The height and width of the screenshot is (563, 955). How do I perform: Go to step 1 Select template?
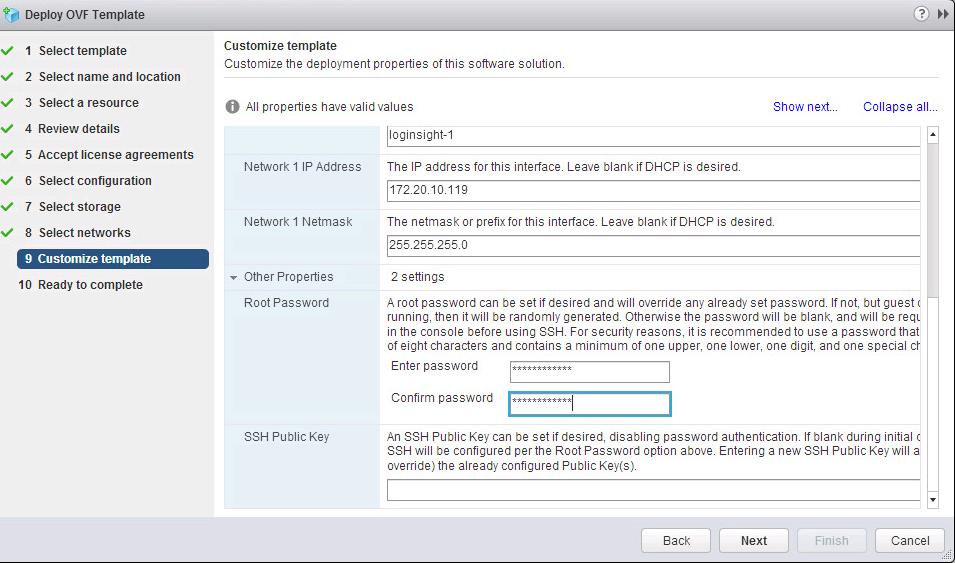click(82, 51)
